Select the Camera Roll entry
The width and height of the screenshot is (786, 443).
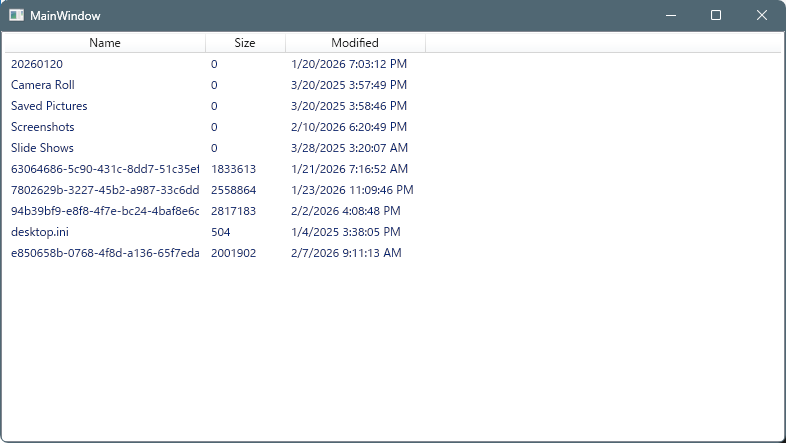[42, 85]
